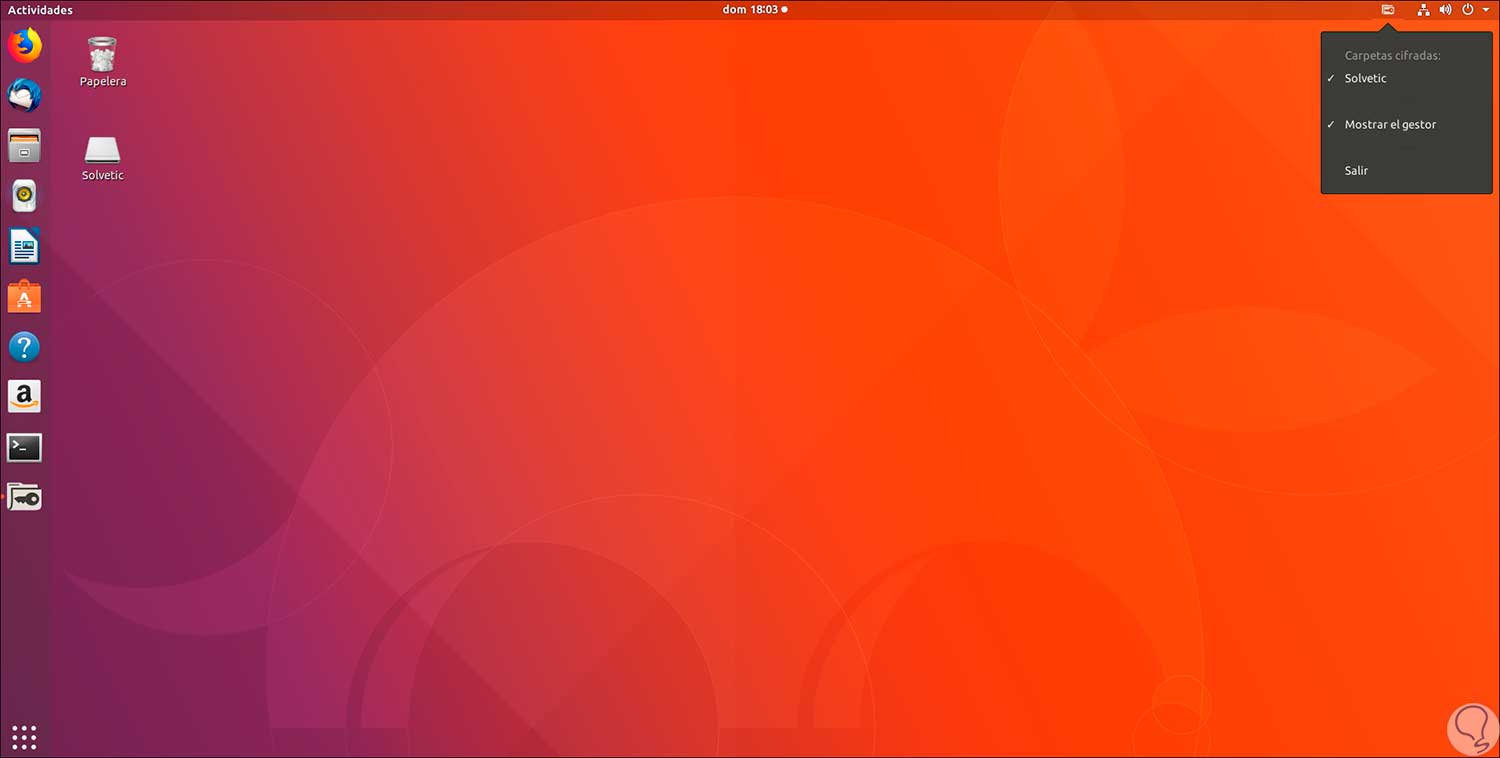Select the Papelera trash icon on desktop
The height and width of the screenshot is (758, 1500).
click(103, 61)
